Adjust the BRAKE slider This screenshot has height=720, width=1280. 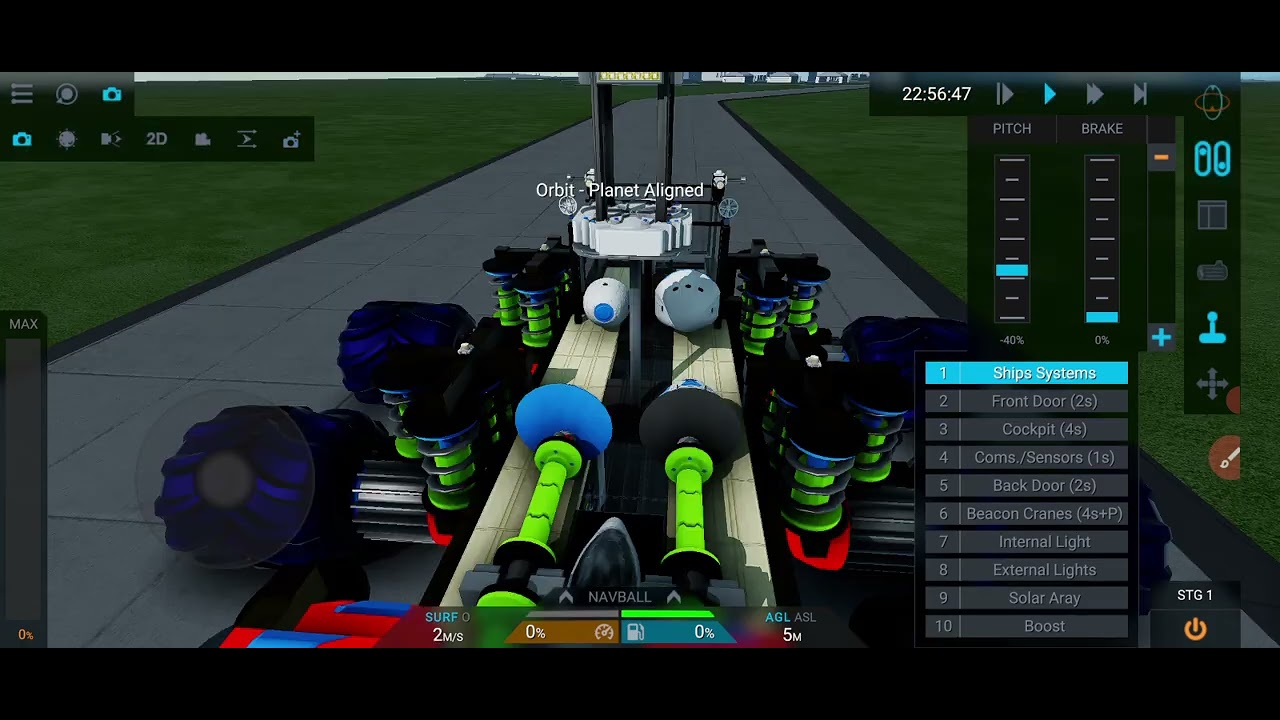[1102, 239]
